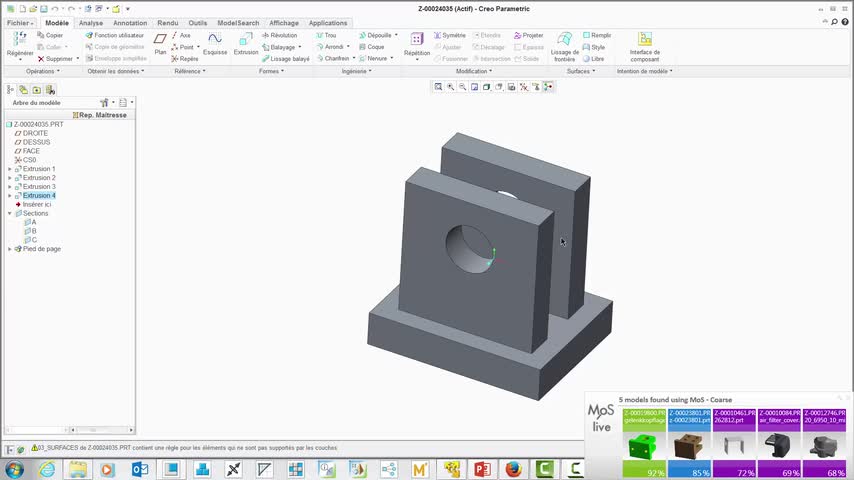Click the Régénérer tool icon

tap(20, 39)
